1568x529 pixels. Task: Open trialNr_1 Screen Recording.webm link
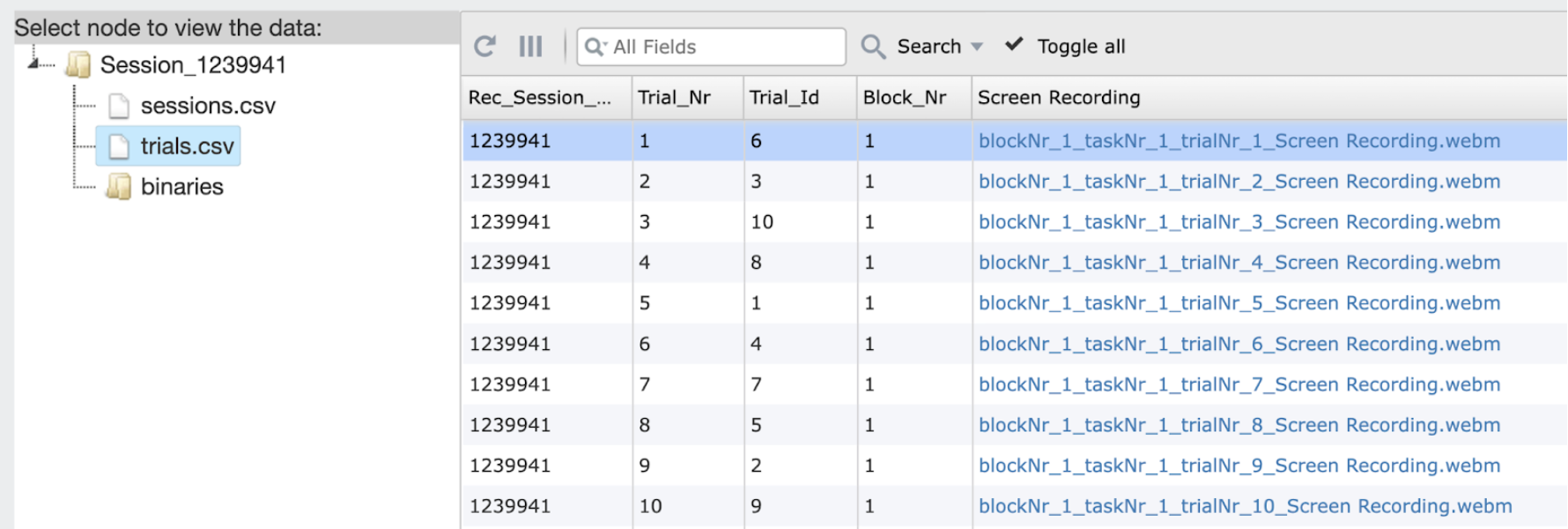(1239, 141)
